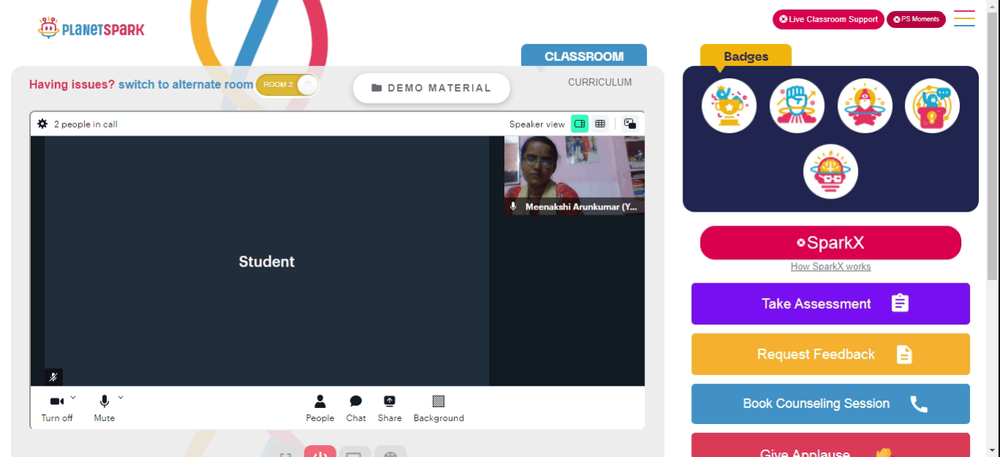Open the How SparkX works link
This screenshot has height=457, width=1000.
tap(830, 266)
